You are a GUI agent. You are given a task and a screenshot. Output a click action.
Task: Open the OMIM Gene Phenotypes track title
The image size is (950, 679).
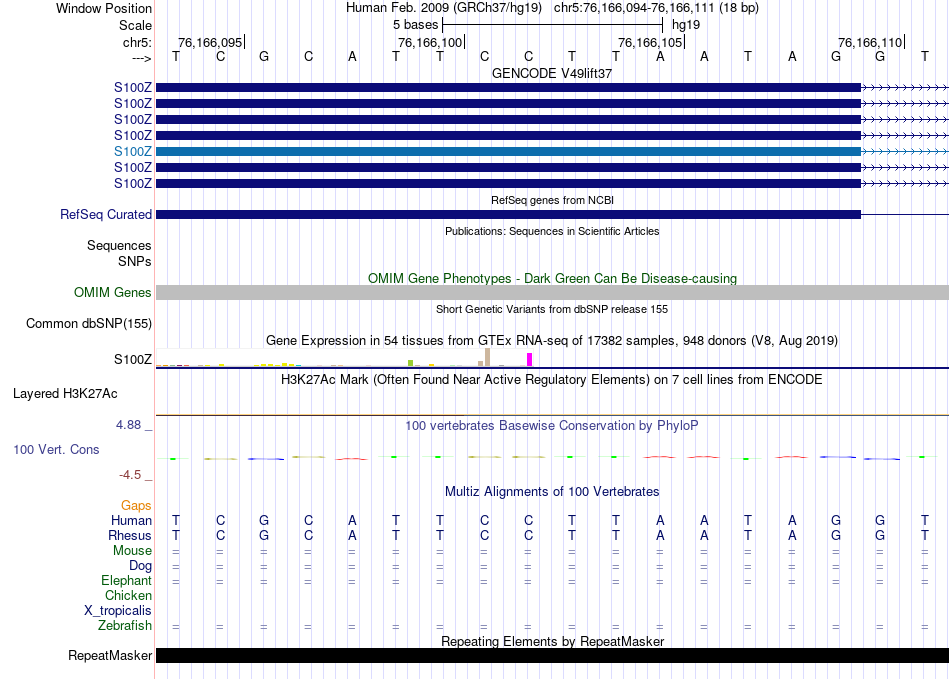pyautogui.click(x=552, y=278)
